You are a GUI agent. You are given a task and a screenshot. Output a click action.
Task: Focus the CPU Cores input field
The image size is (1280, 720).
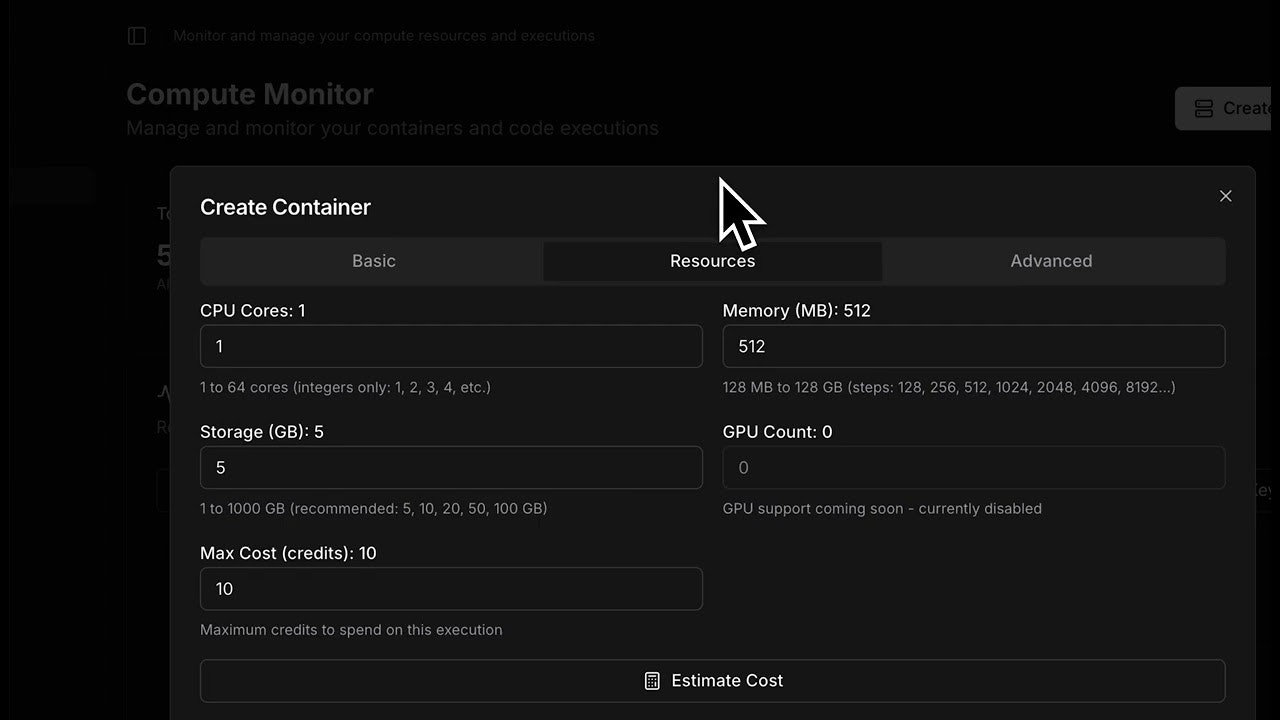tap(451, 347)
